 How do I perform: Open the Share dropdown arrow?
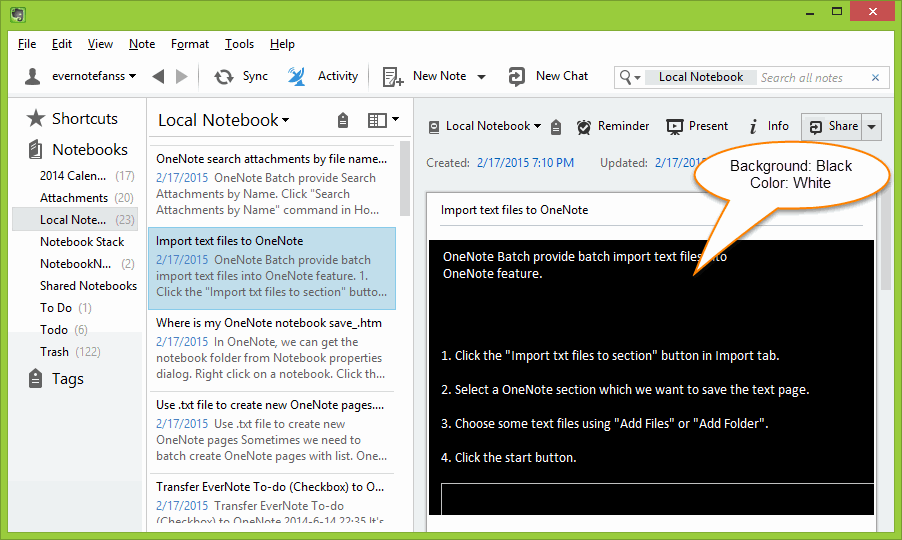(872, 127)
